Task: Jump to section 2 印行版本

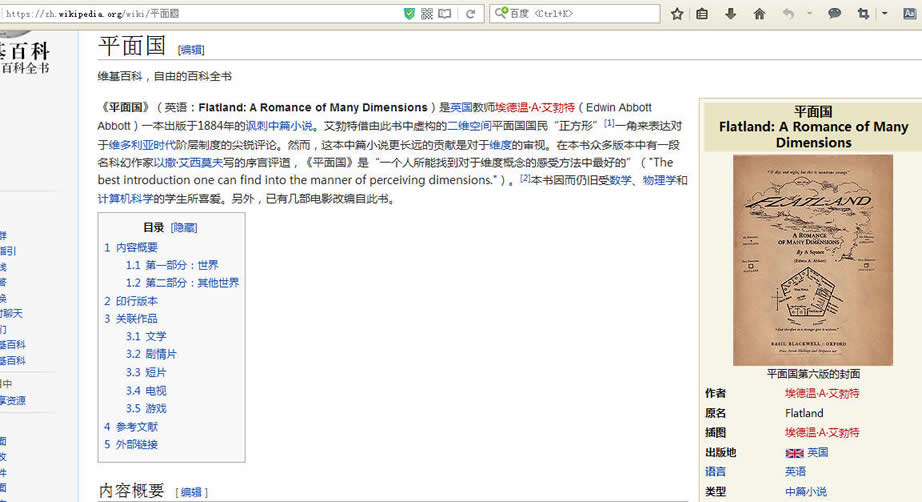Action: point(131,301)
